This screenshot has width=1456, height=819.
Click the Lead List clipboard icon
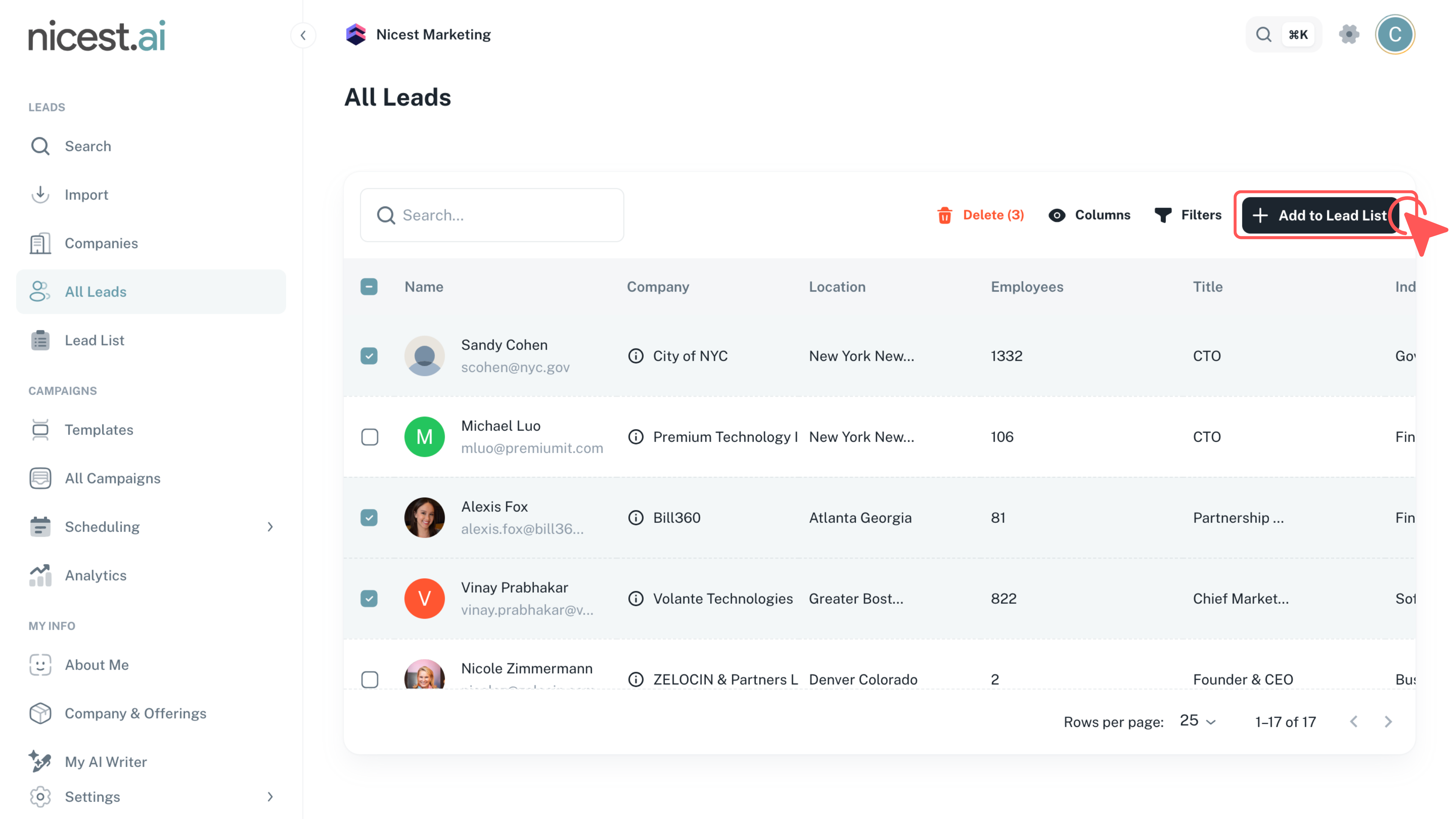40,340
